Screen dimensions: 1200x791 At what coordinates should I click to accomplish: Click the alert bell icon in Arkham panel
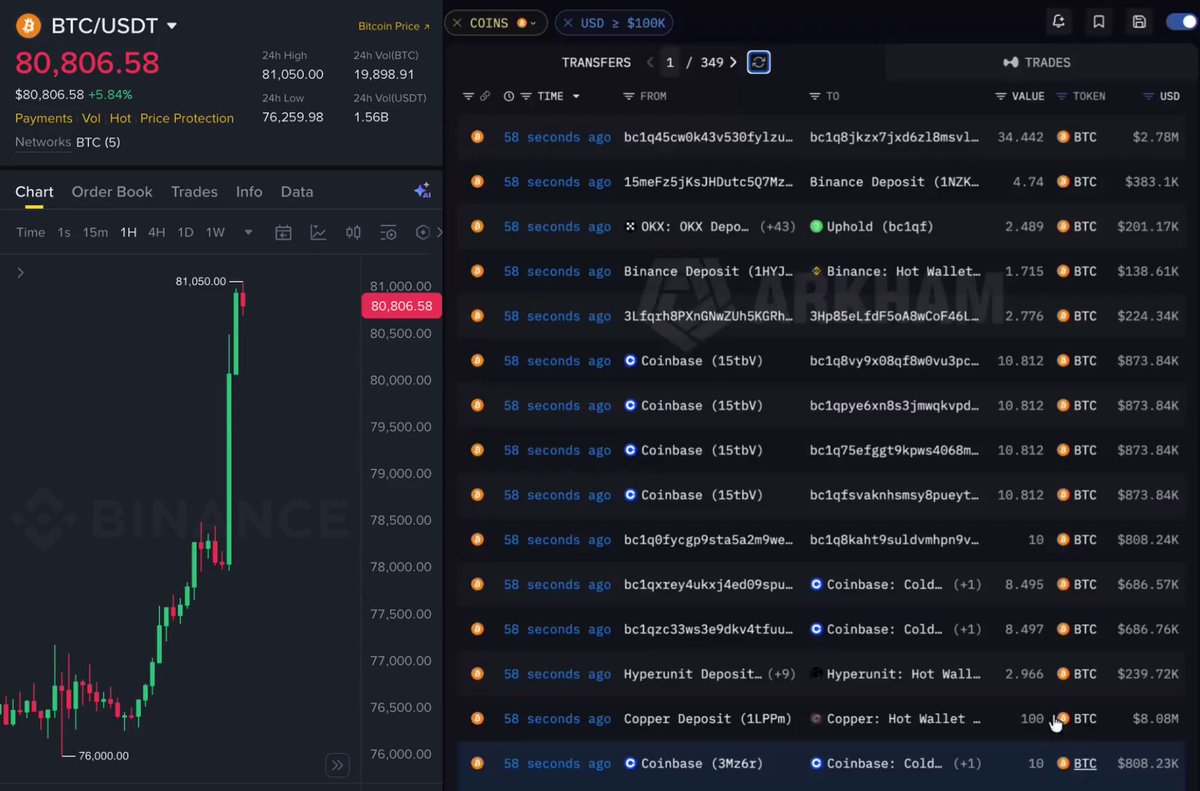(x=1059, y=21)
